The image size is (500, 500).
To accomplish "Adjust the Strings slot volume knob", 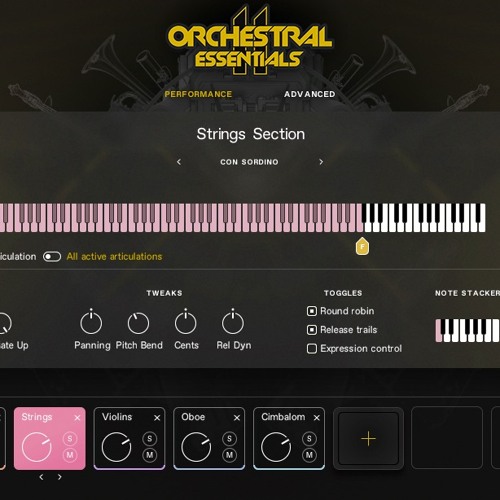I will coord(36,447).
